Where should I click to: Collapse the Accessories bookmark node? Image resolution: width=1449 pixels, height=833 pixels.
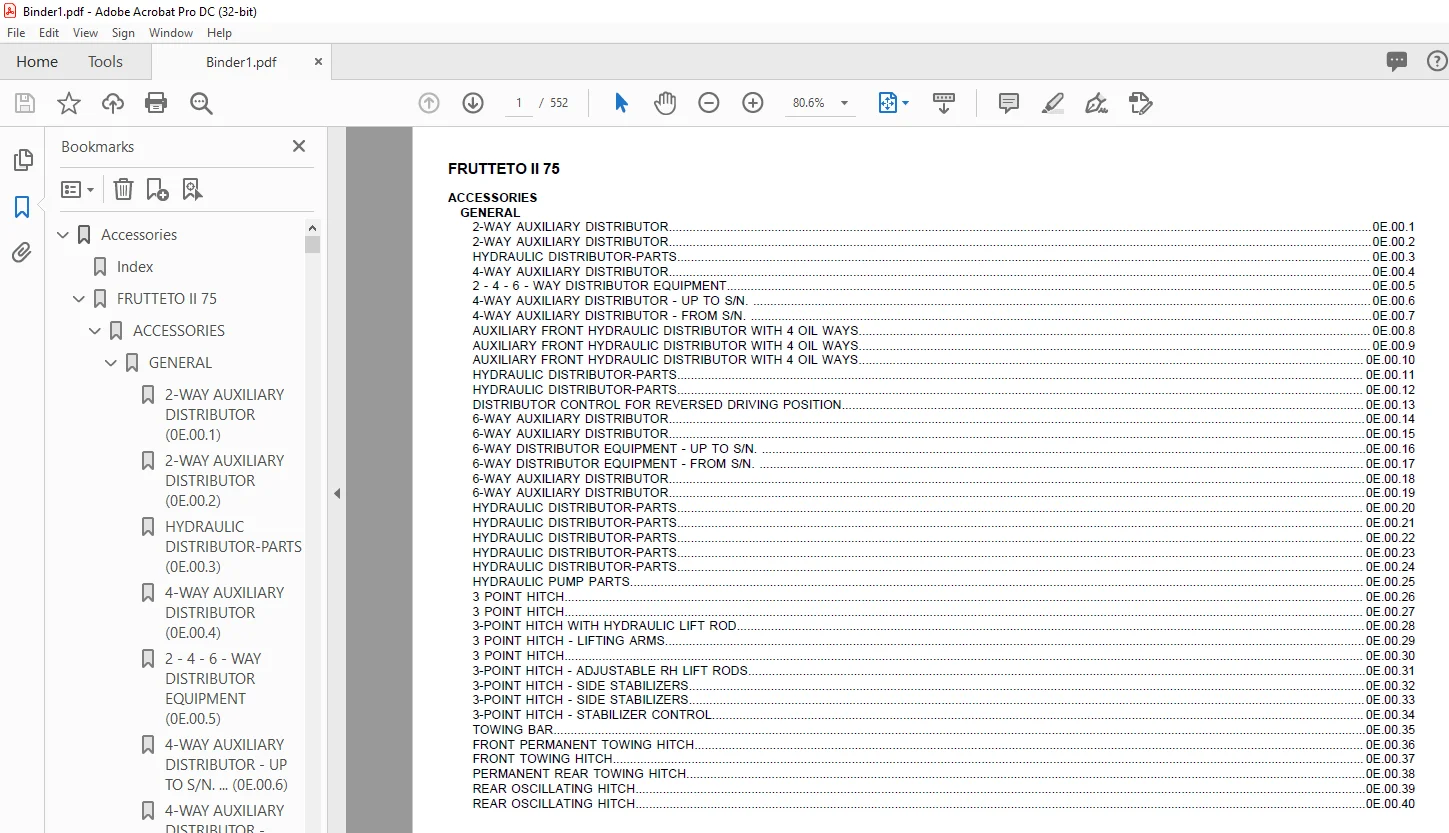click(64, 235)
